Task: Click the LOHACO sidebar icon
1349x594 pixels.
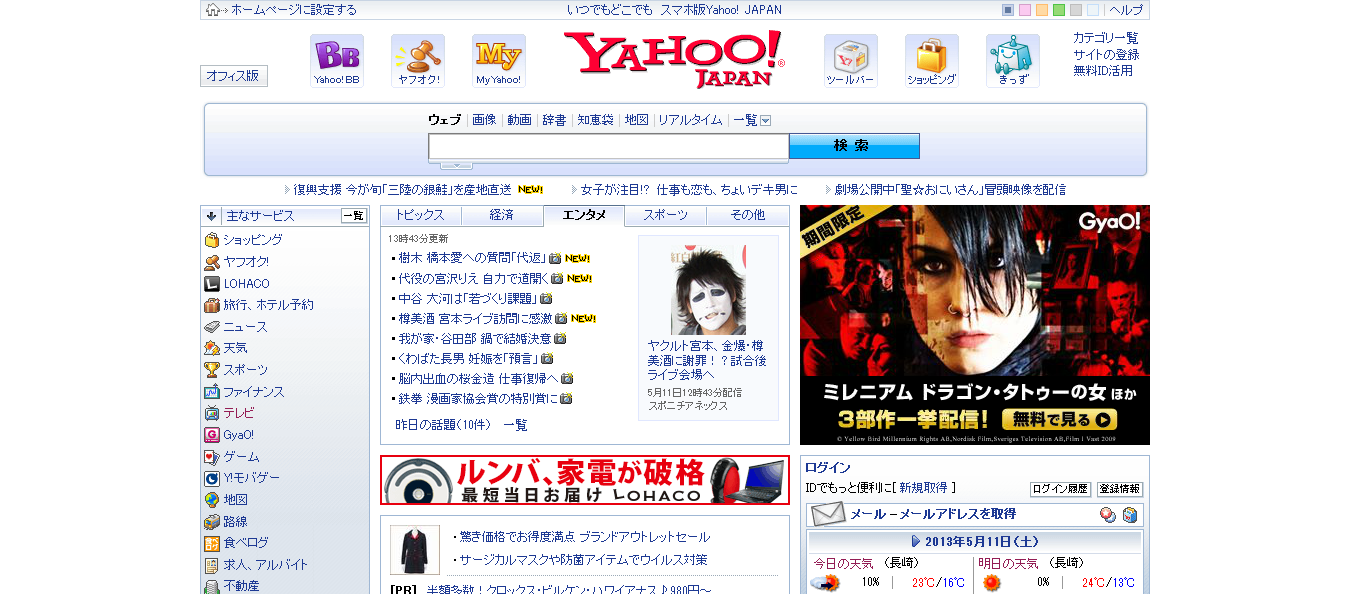Action: pyautogui.click(x=212, y=284)
